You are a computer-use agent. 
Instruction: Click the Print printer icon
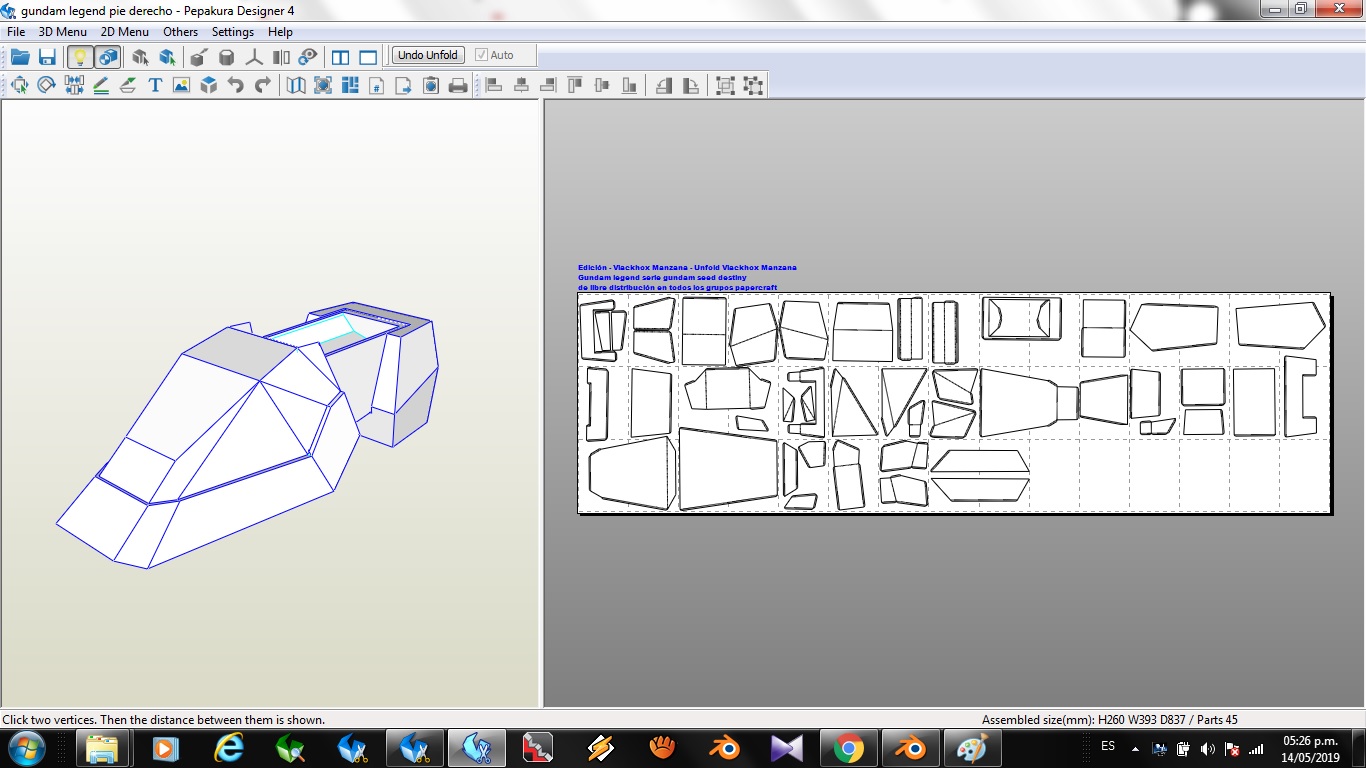coord(458,85)
